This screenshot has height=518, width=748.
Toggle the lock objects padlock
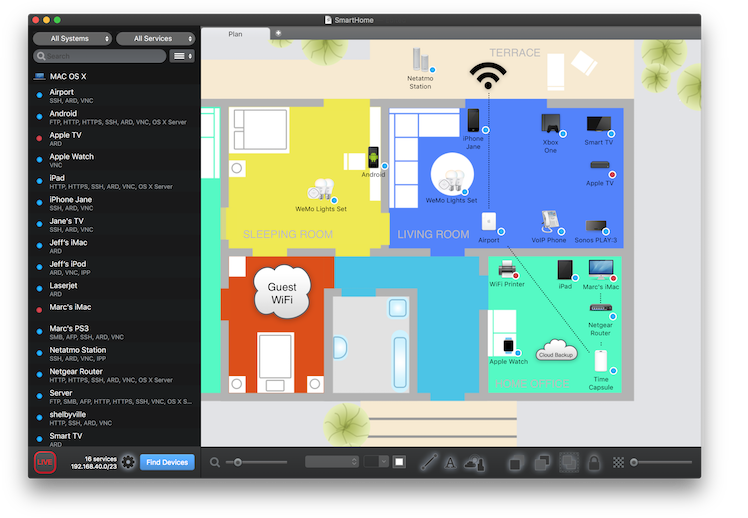(x=594, y=462)
